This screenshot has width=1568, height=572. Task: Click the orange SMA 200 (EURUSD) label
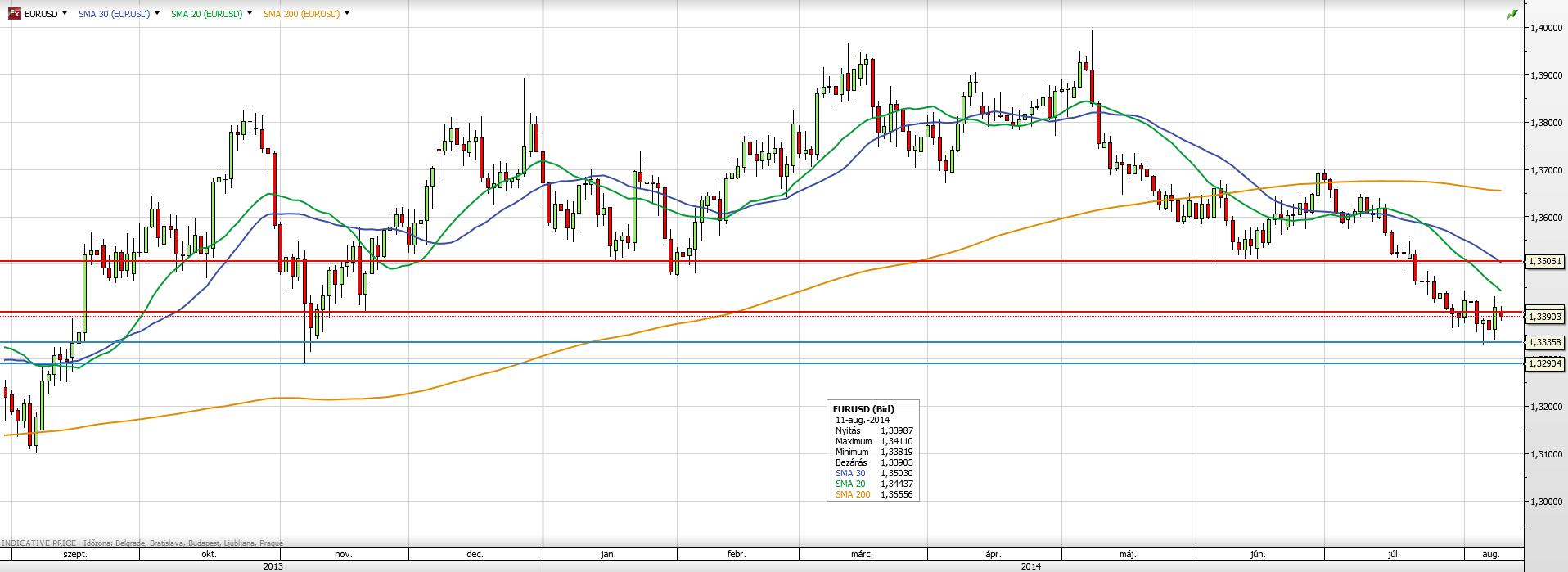[301, 14]
